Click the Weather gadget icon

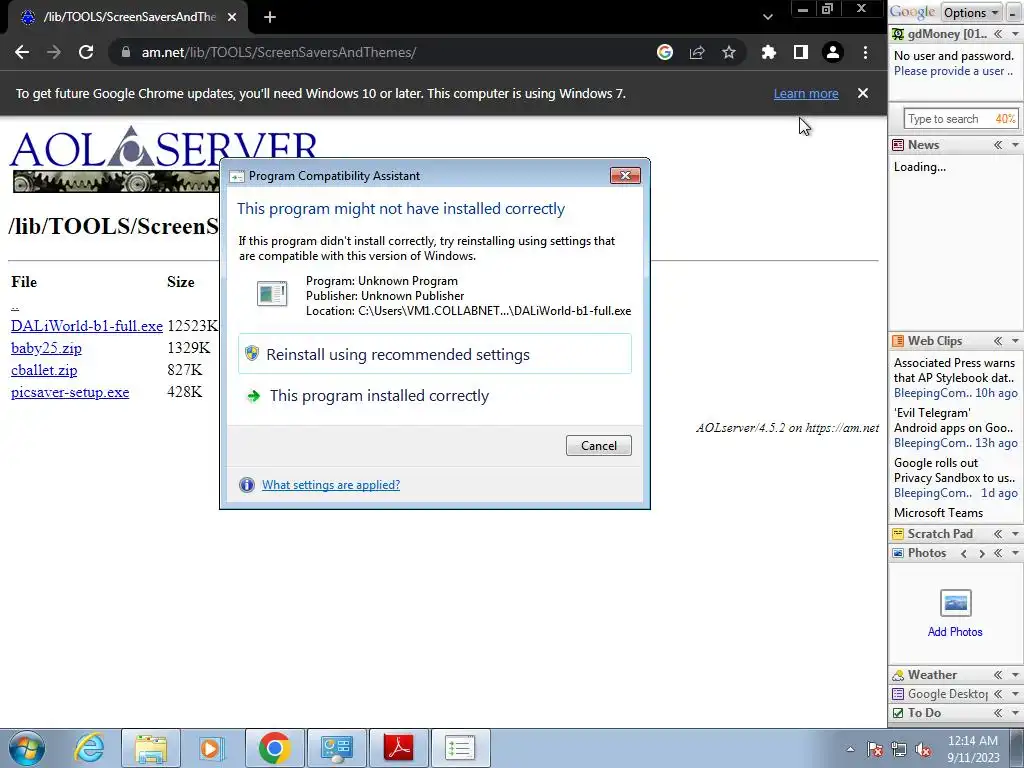tap(899, 675)
